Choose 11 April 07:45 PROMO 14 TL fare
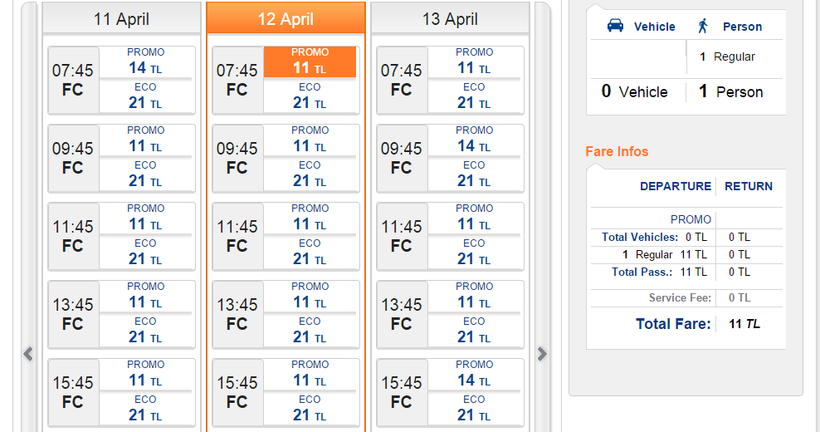820x432 pixels. [x=145, y=62]
